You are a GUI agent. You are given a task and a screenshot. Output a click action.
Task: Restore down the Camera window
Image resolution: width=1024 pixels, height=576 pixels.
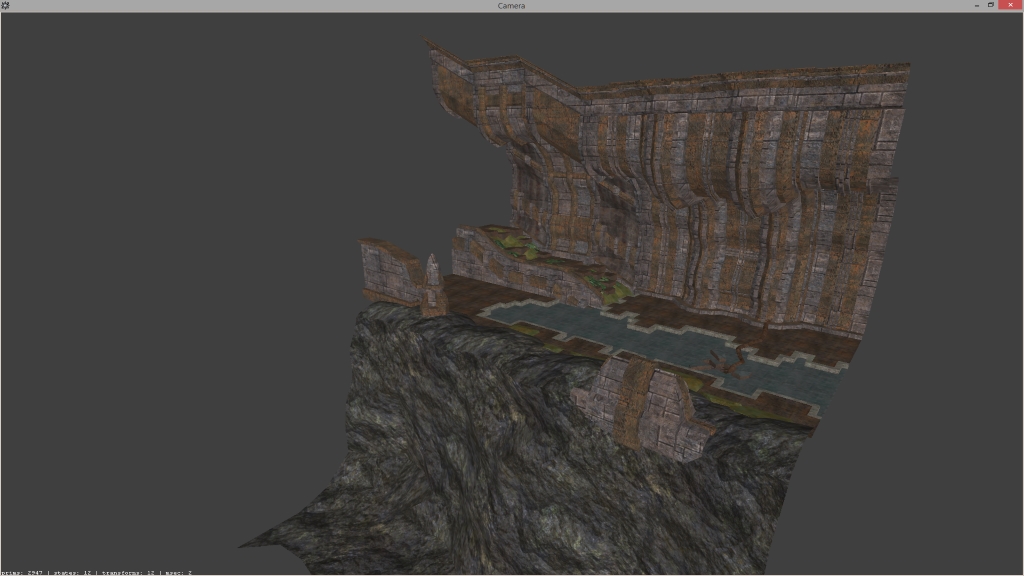pyautogui.click(x=991, y=5)
